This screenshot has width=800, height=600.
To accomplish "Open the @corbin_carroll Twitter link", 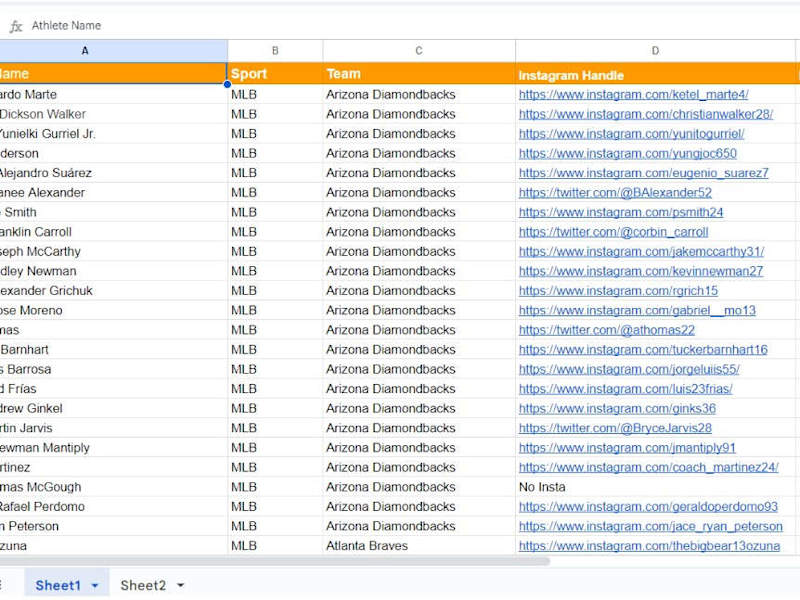I will (613, 232).
